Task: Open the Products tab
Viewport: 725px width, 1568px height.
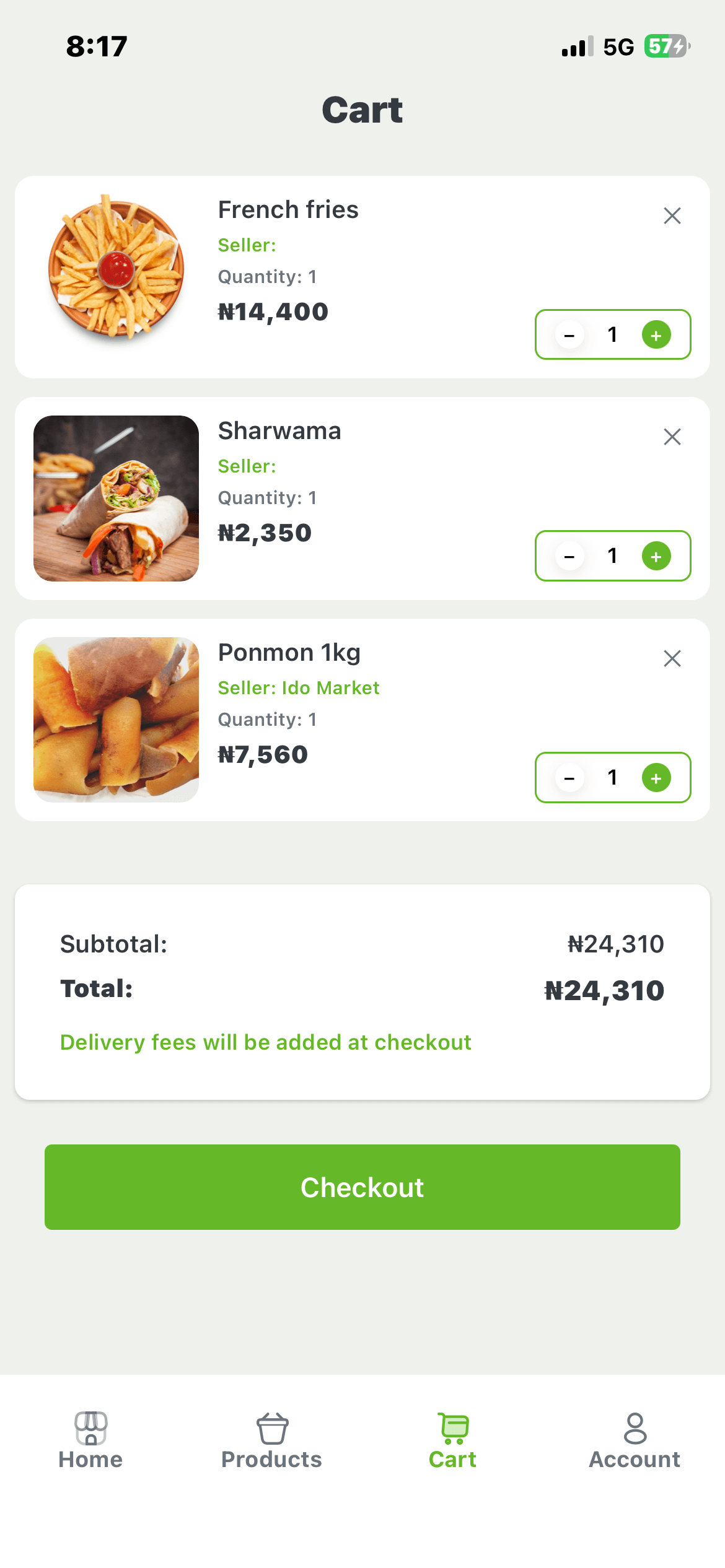Action: click(271, 1440)
